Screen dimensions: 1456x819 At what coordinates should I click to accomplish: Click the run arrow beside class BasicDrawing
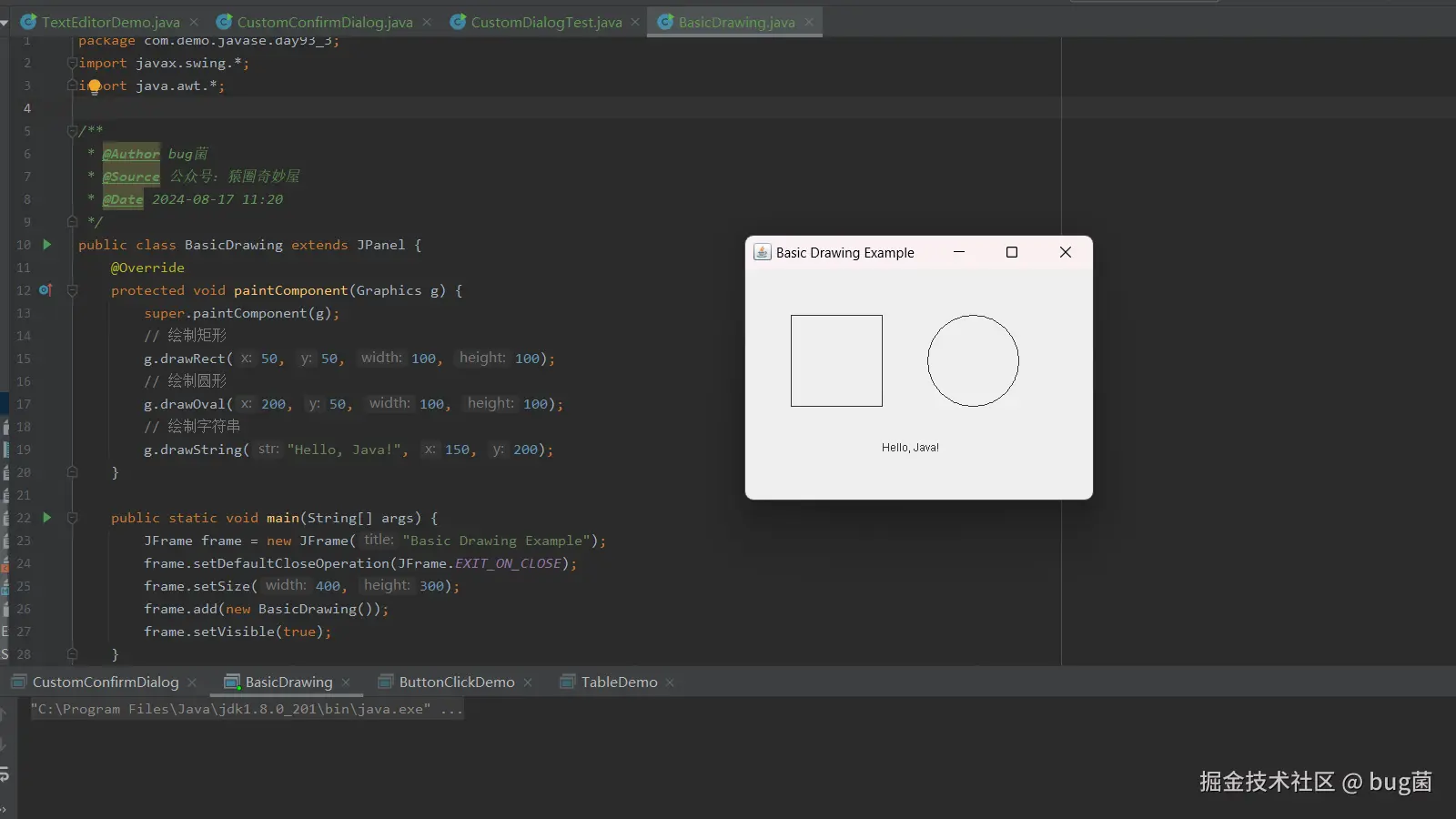click(47, 245)
